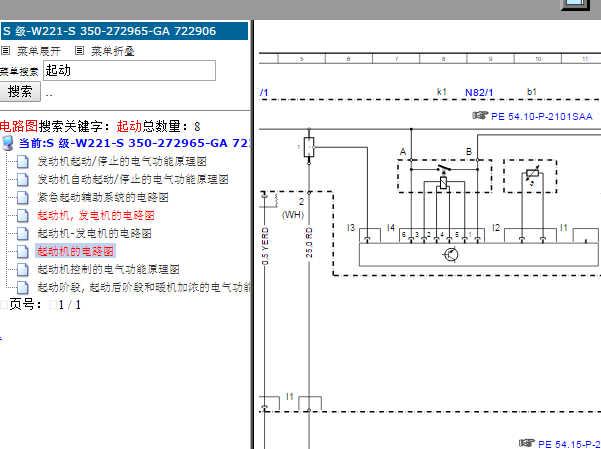The width and height of the screenshot is (601, 449).
Task: Click document icon for 起动机, 发电机 entry
Action: click(x=23, y=216)
